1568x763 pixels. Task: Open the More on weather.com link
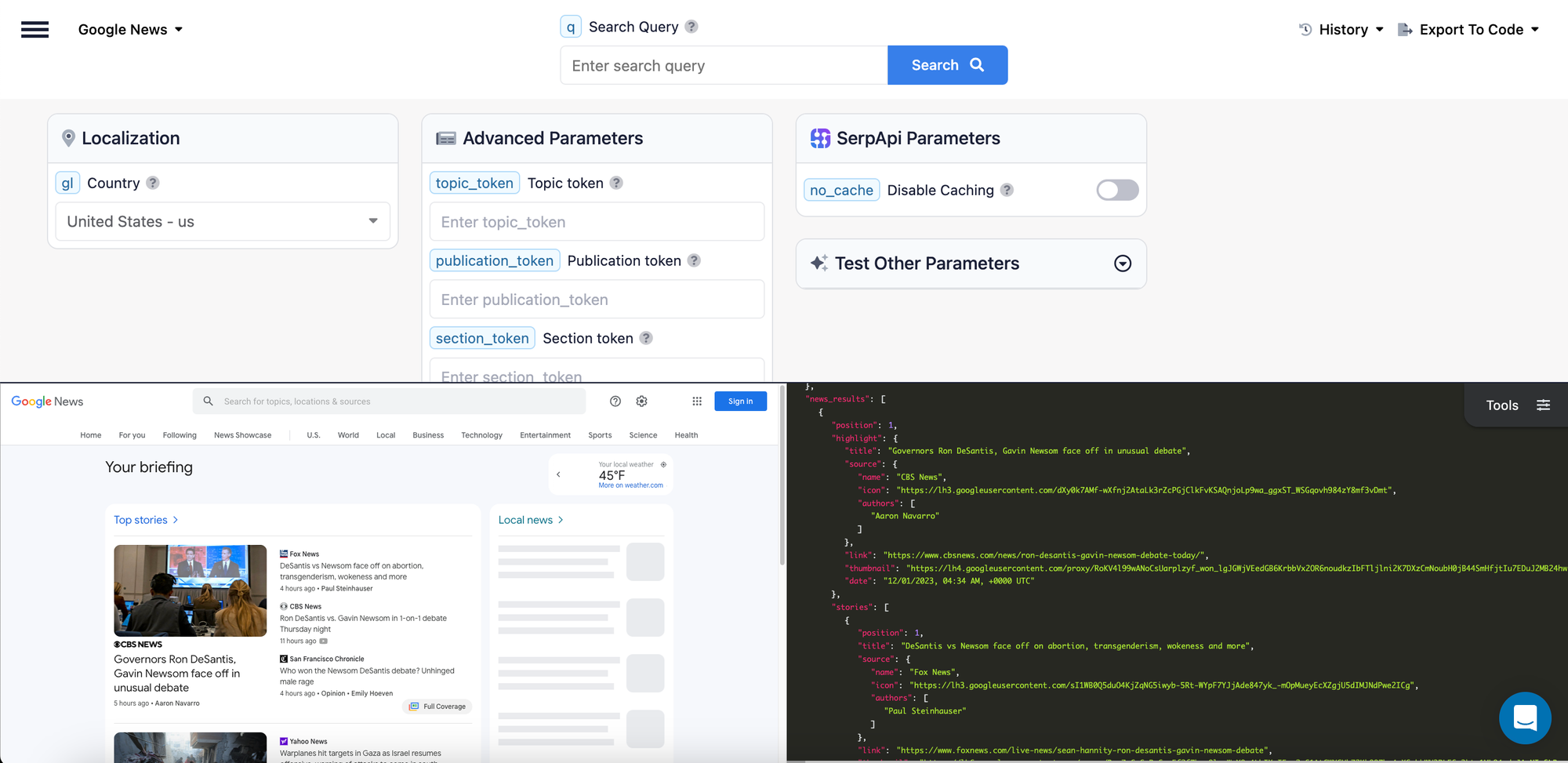pos(630,485)
